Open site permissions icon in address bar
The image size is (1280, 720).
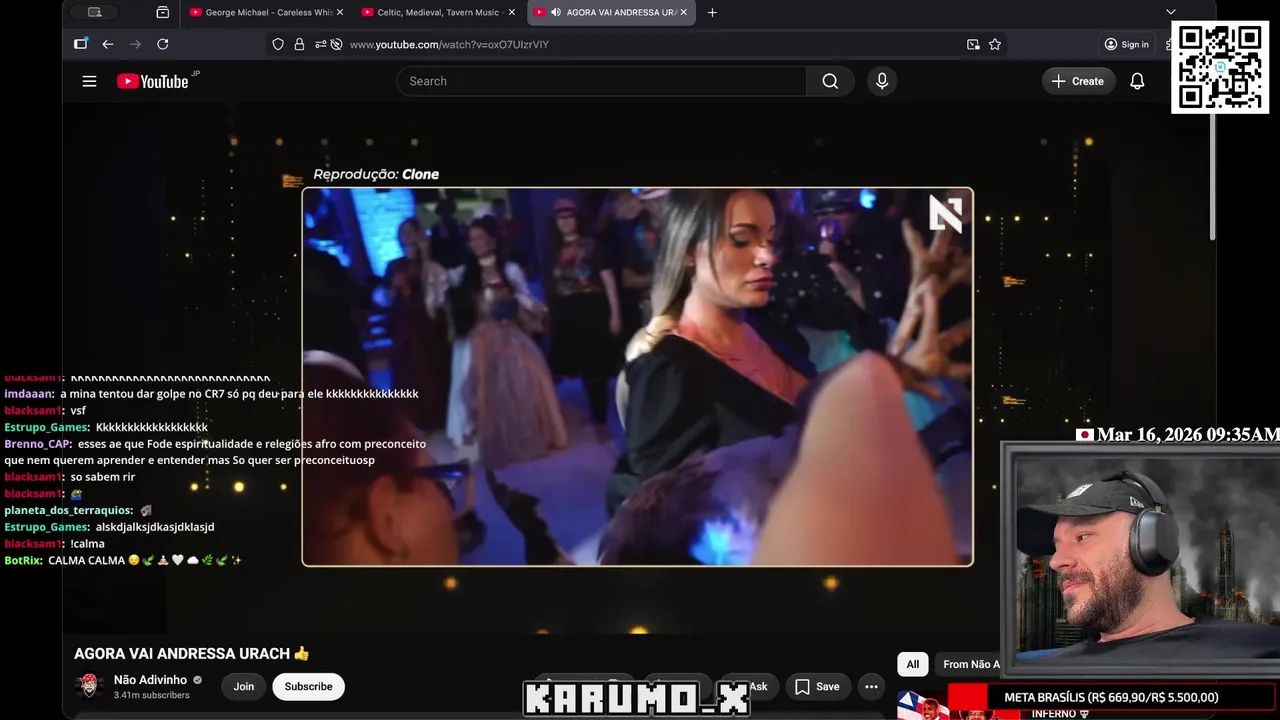320,44
